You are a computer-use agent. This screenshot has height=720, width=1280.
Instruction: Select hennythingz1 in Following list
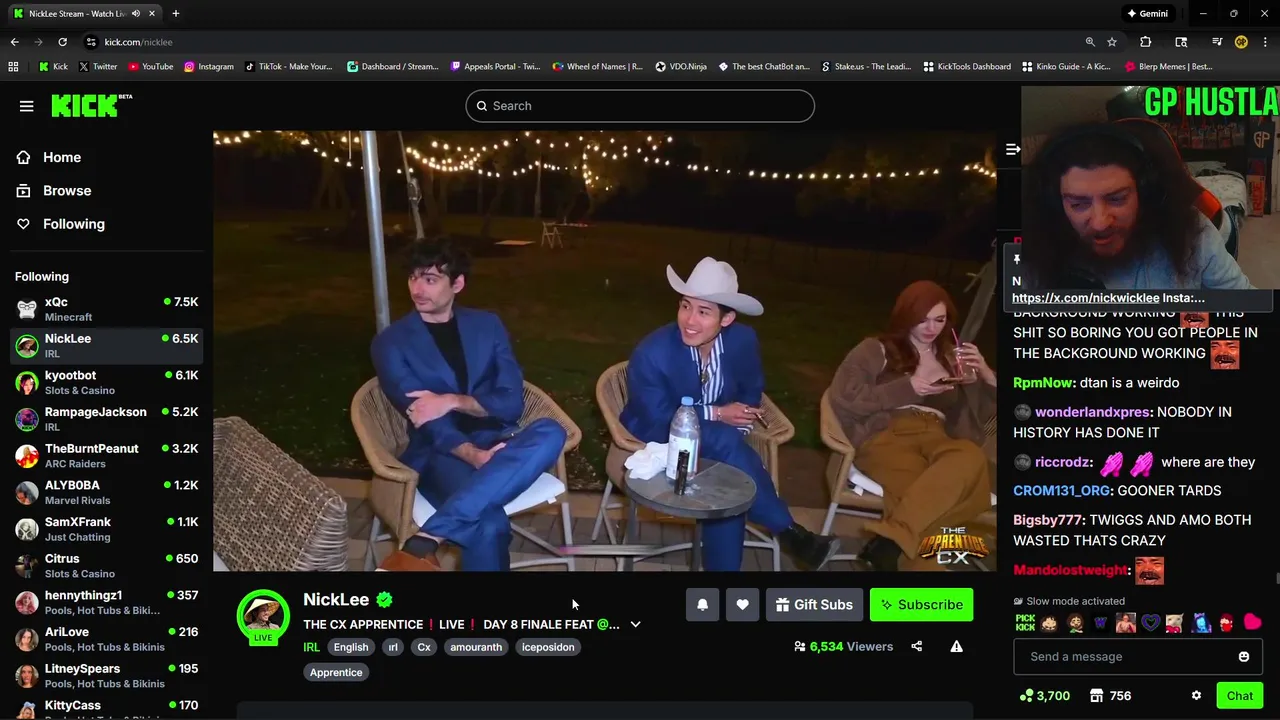(x=106, y=602)
